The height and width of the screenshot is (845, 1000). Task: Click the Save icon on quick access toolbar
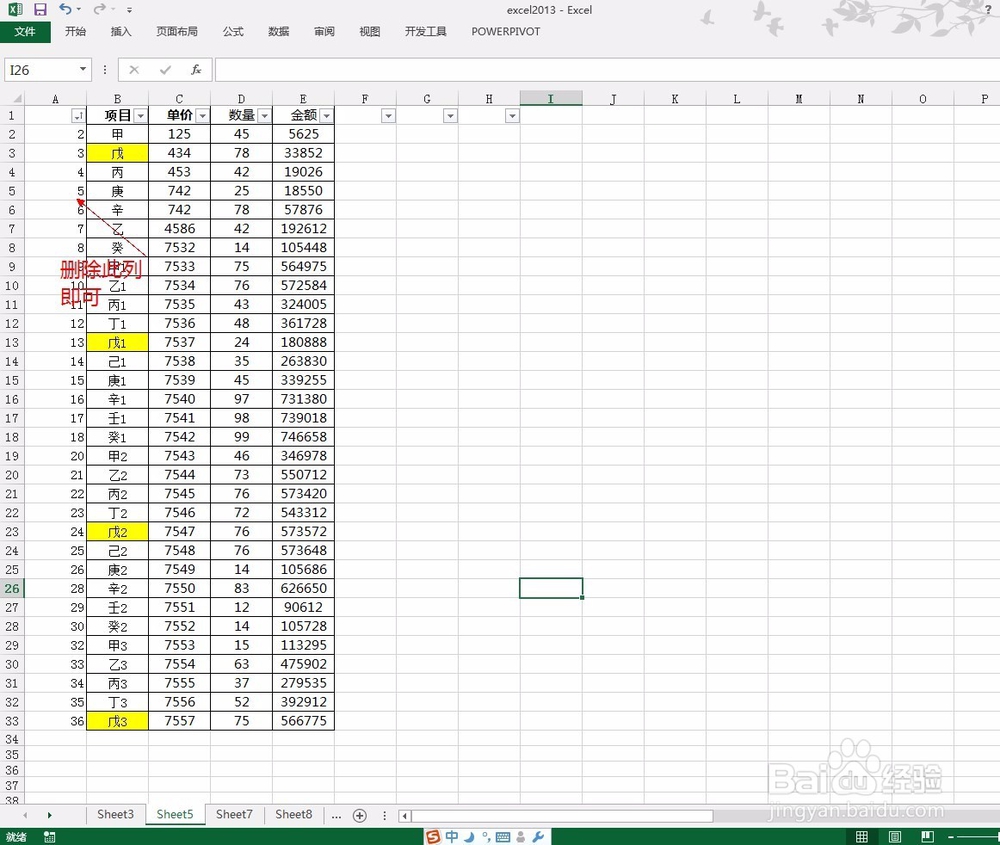40,9
